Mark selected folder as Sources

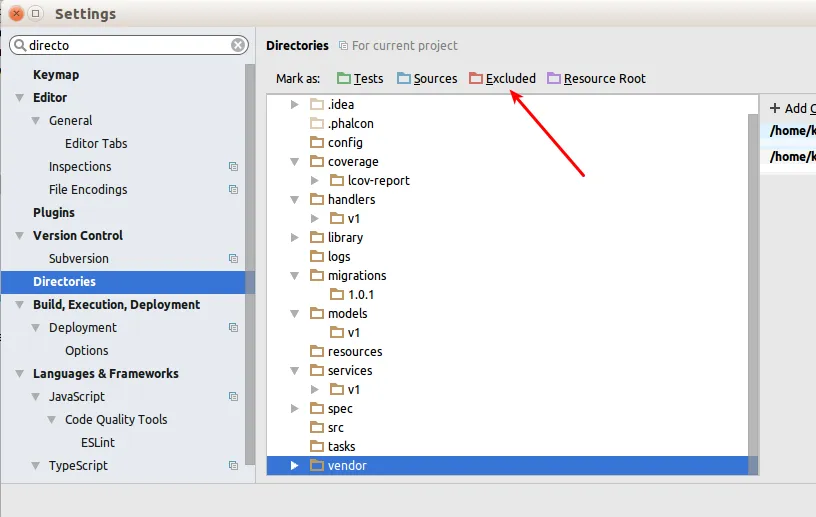pyautogui.click(x=427, y=79)
